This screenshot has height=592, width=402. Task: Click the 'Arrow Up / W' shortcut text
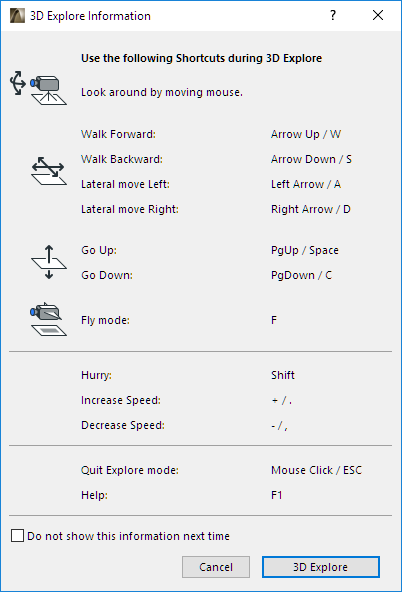(x=306, y=134)
